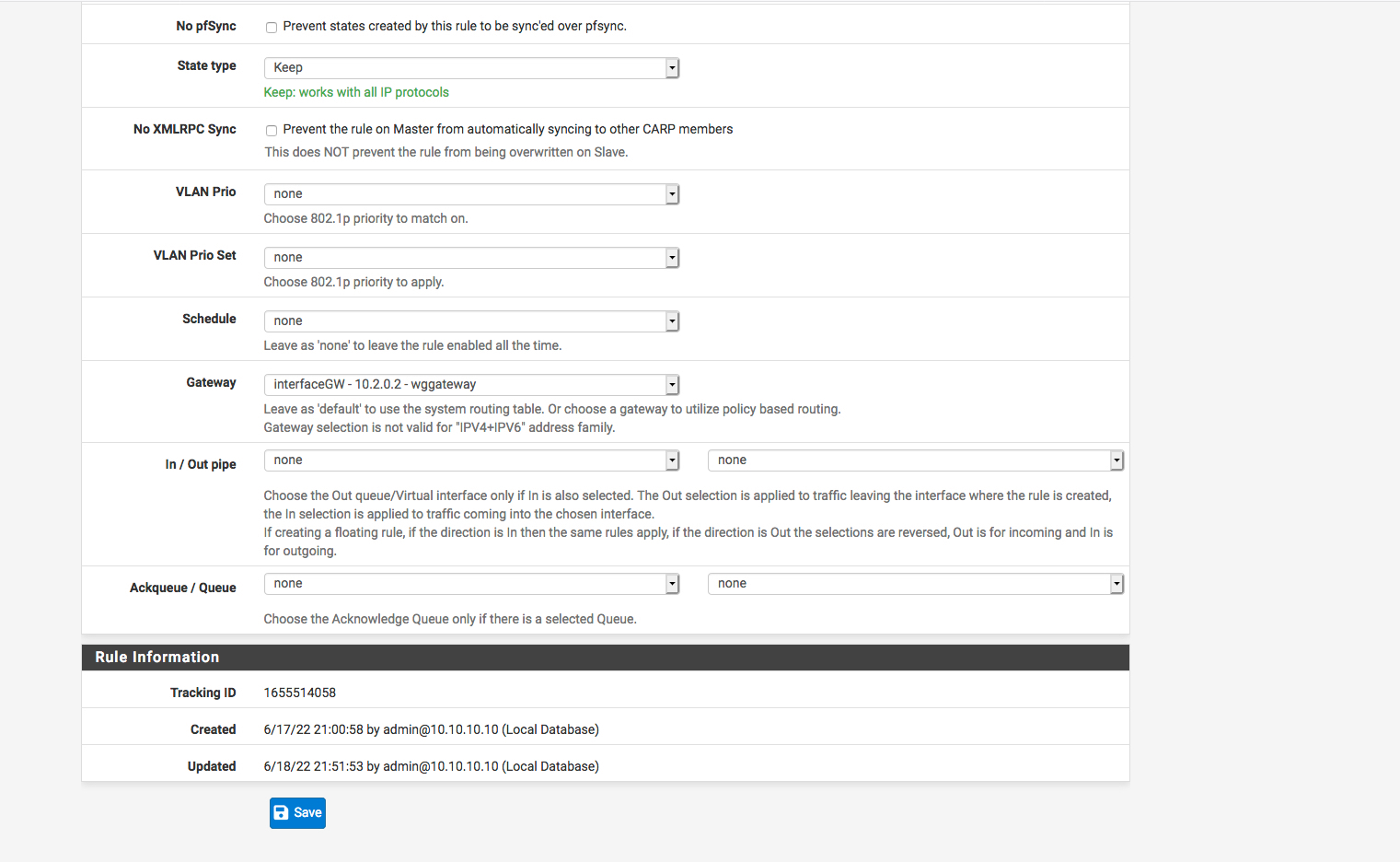
Task: Click the green 'Keep: works with all IP protocols' text
Action: pos(356,92)
